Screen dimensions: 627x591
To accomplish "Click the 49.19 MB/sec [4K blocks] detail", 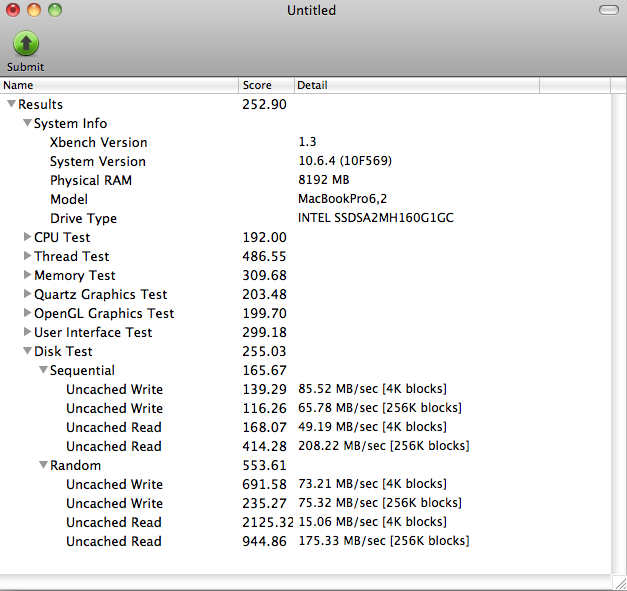I will point(372,427).
